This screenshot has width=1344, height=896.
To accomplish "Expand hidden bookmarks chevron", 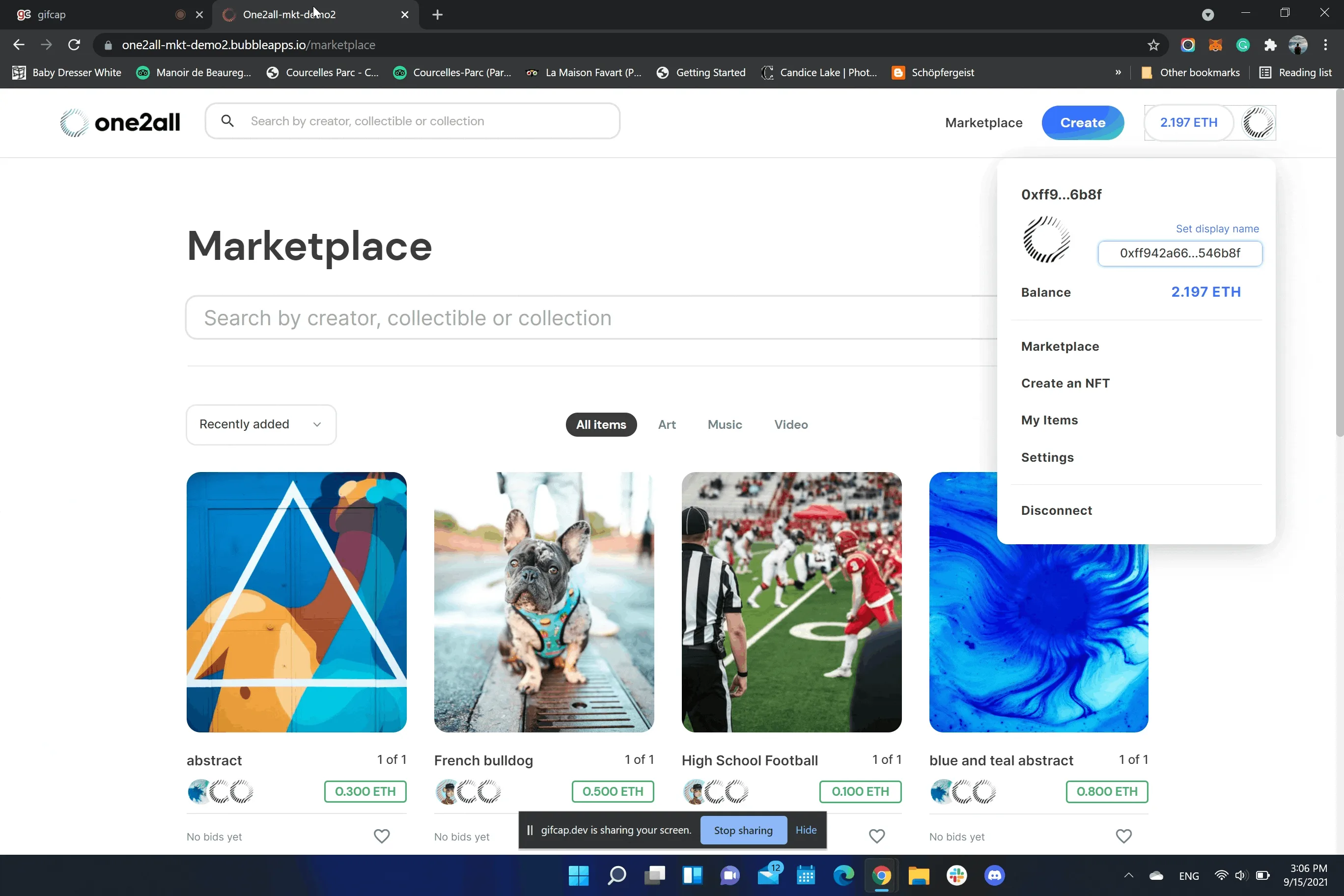I will 1118,73.
